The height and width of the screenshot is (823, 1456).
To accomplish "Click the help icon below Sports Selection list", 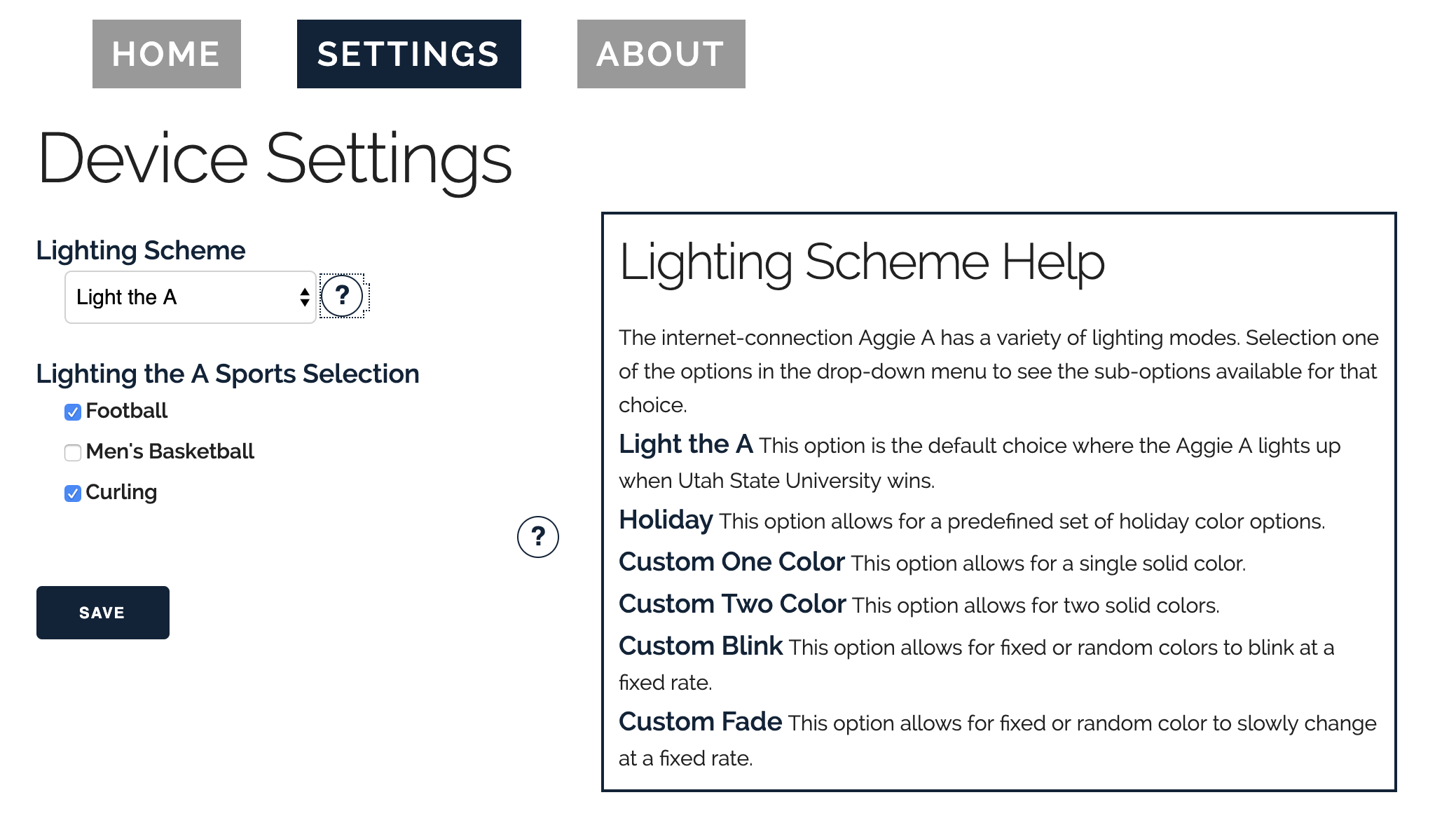I will tap(538, 537).
